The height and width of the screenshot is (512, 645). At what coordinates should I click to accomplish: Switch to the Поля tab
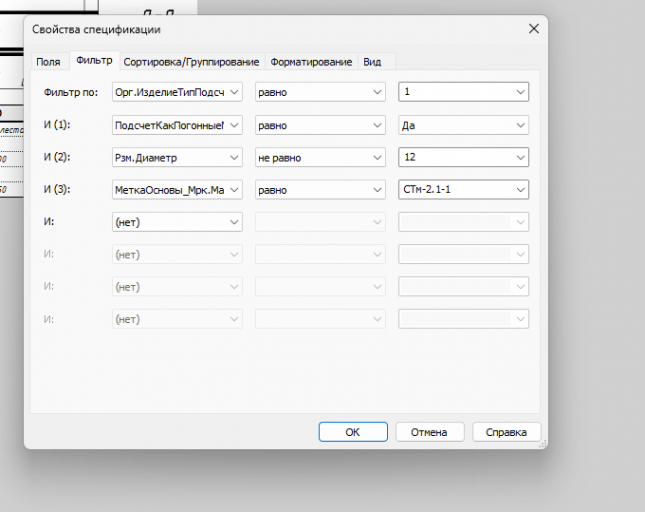pyautogui.click(x=48, y=62)
